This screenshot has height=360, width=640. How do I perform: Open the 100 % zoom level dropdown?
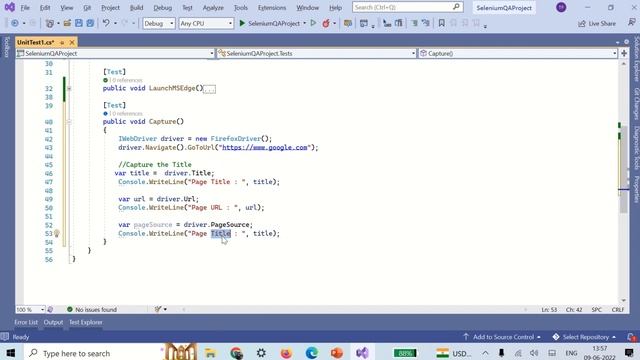(x=30, y=309)
